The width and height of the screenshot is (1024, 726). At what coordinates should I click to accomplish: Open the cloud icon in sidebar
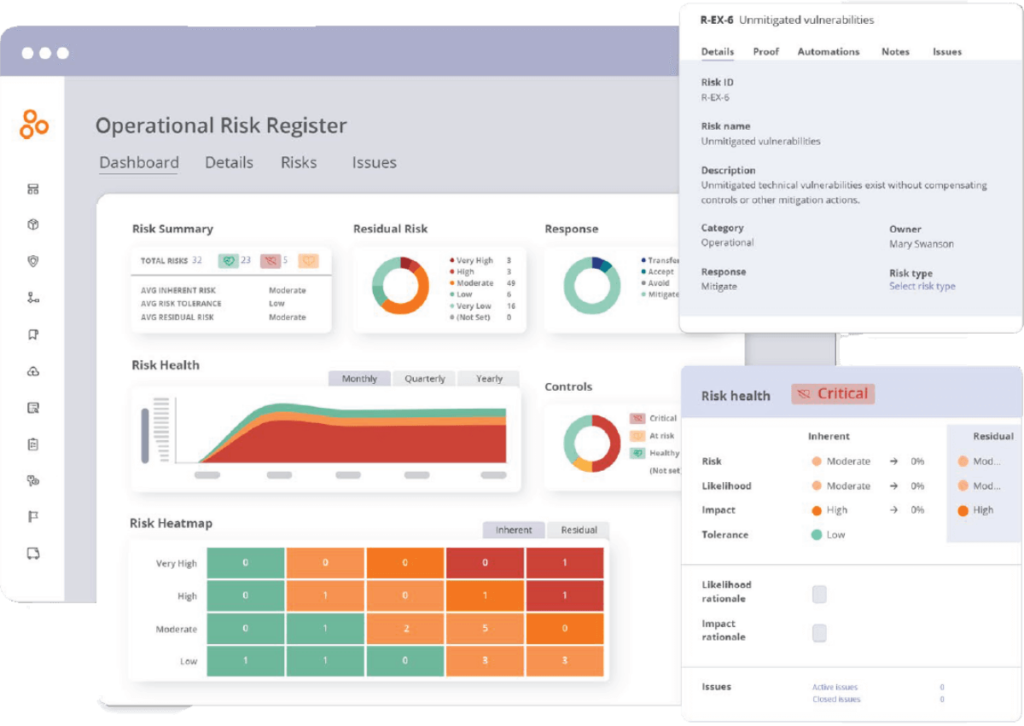click(33, 371)
